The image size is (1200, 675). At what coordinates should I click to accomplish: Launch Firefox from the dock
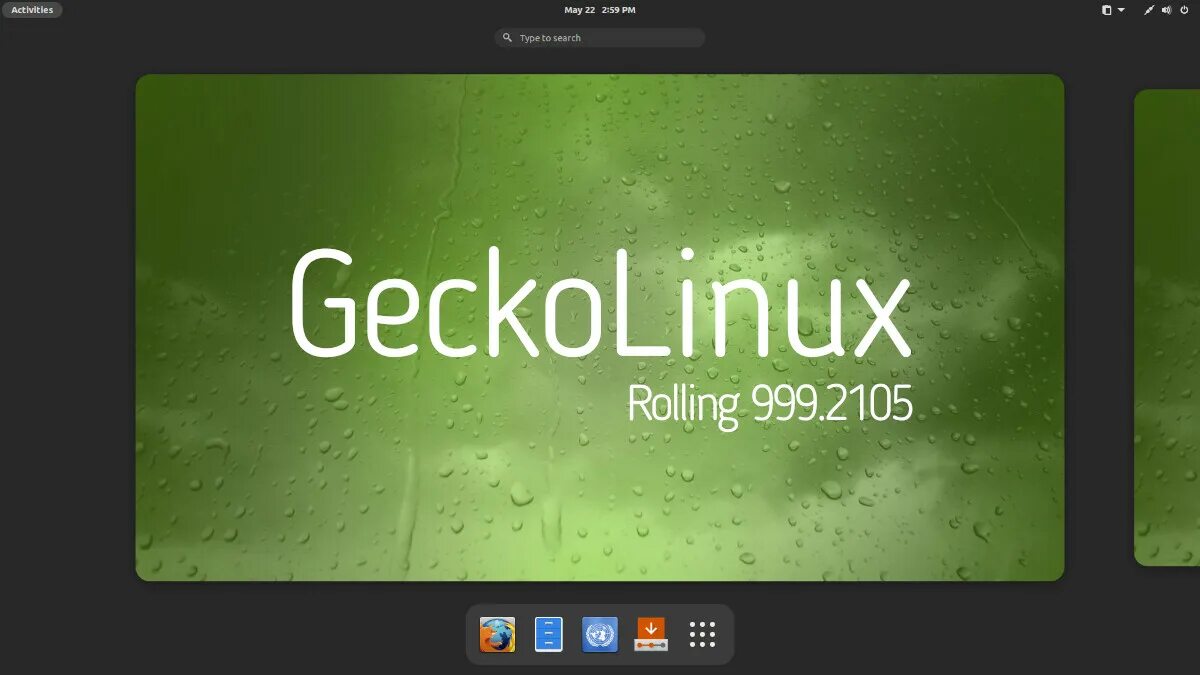point(497,634)
